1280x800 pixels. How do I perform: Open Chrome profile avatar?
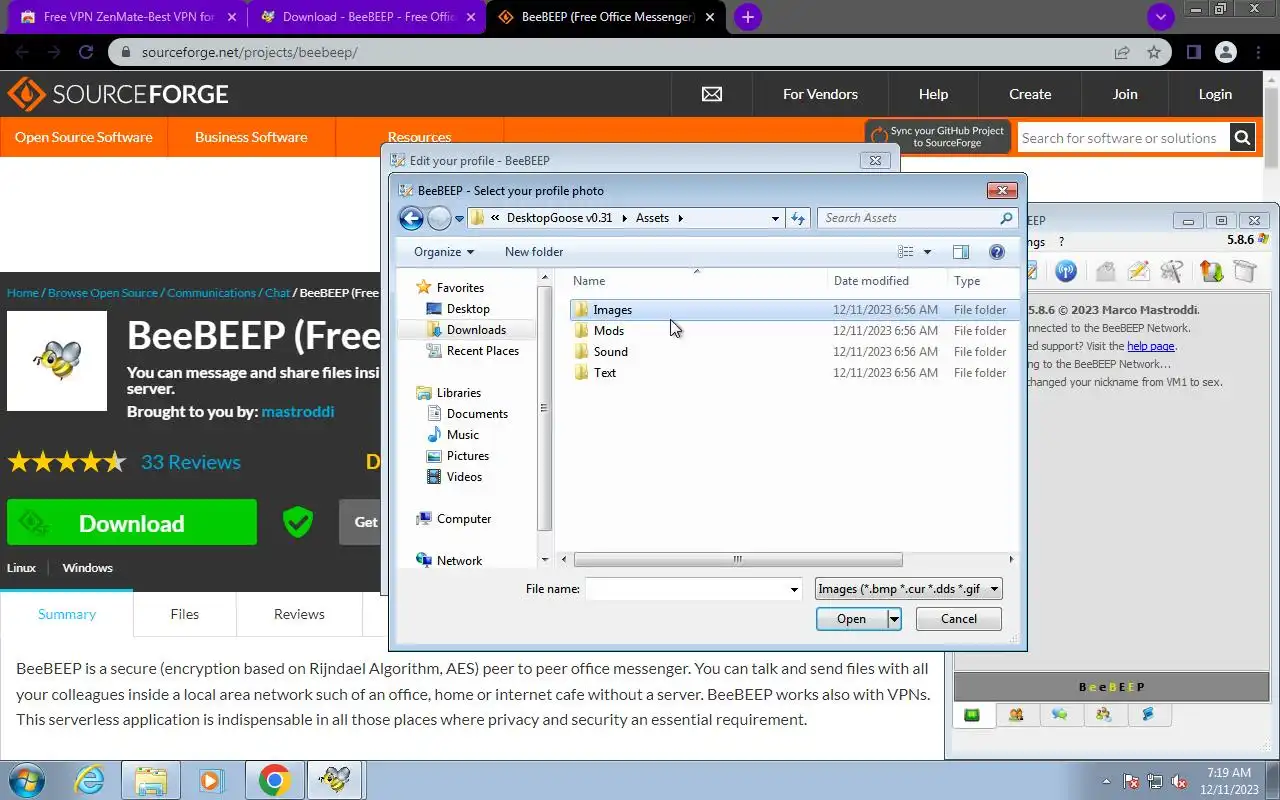coord(1226,52)
